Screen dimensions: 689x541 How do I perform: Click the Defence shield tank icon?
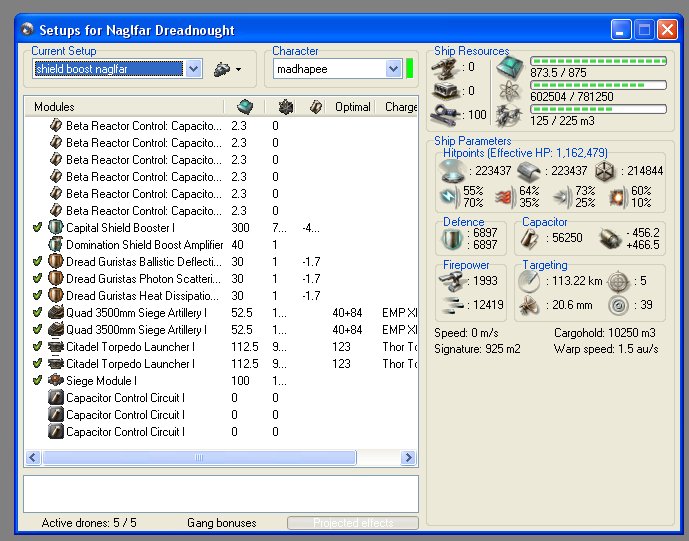453,239
